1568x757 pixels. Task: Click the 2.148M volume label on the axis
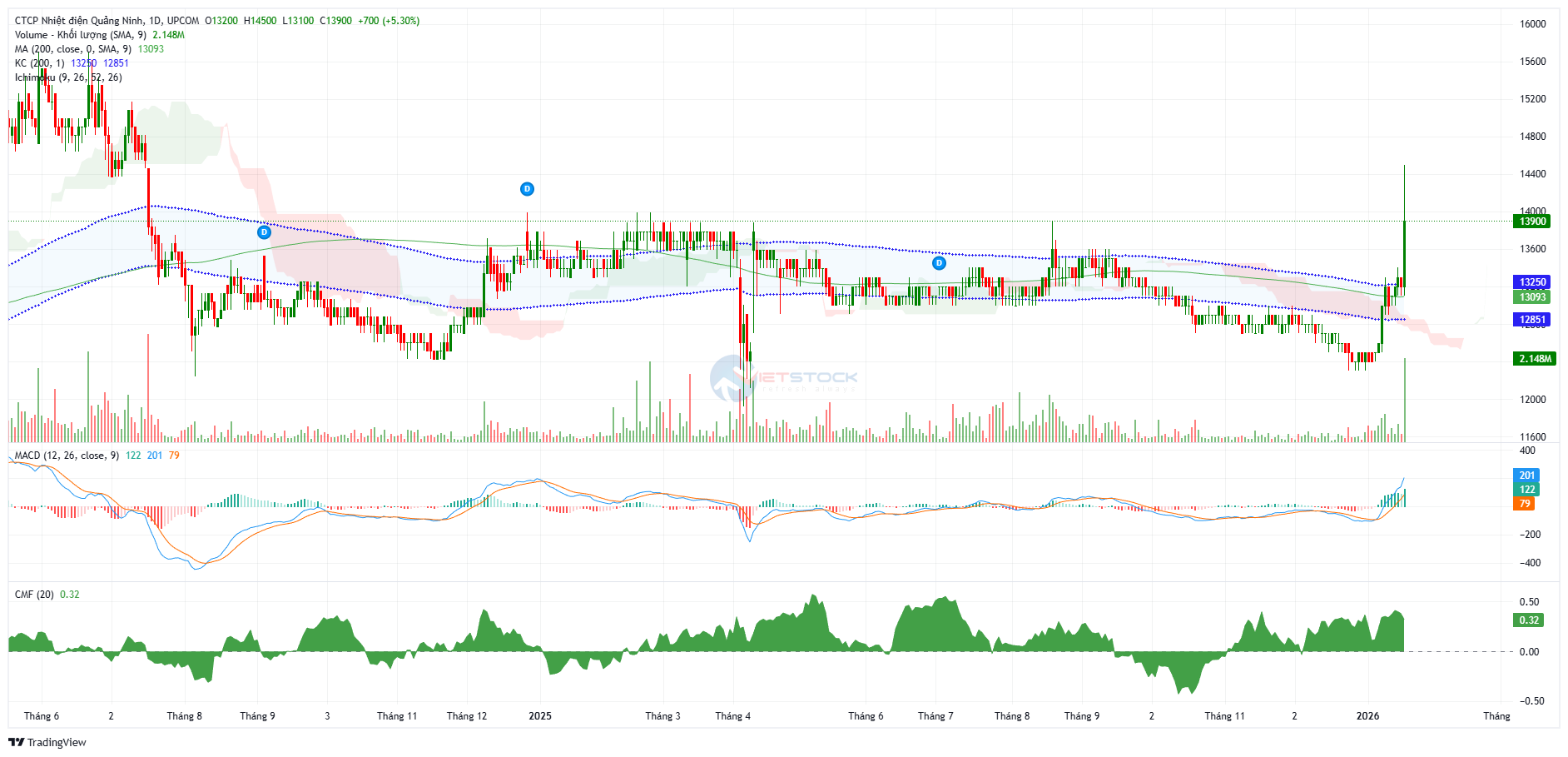(1535, 359)
